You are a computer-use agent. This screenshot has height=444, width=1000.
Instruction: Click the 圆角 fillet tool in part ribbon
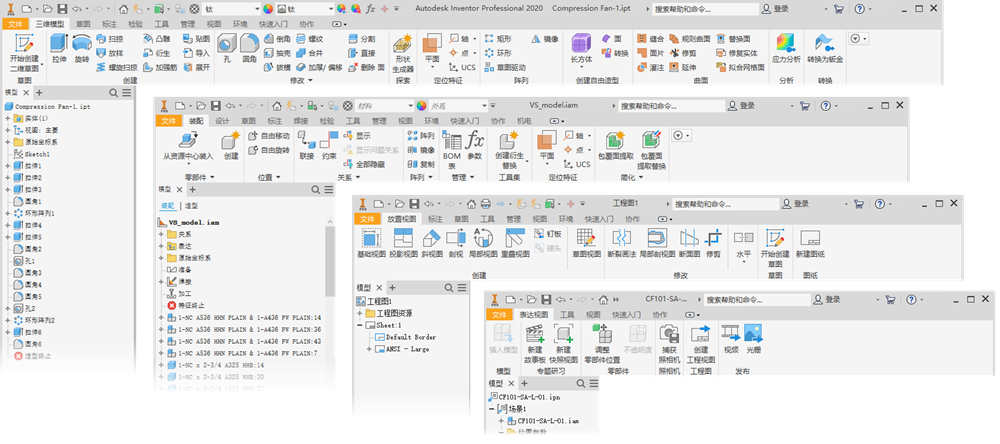coord(249,49)
